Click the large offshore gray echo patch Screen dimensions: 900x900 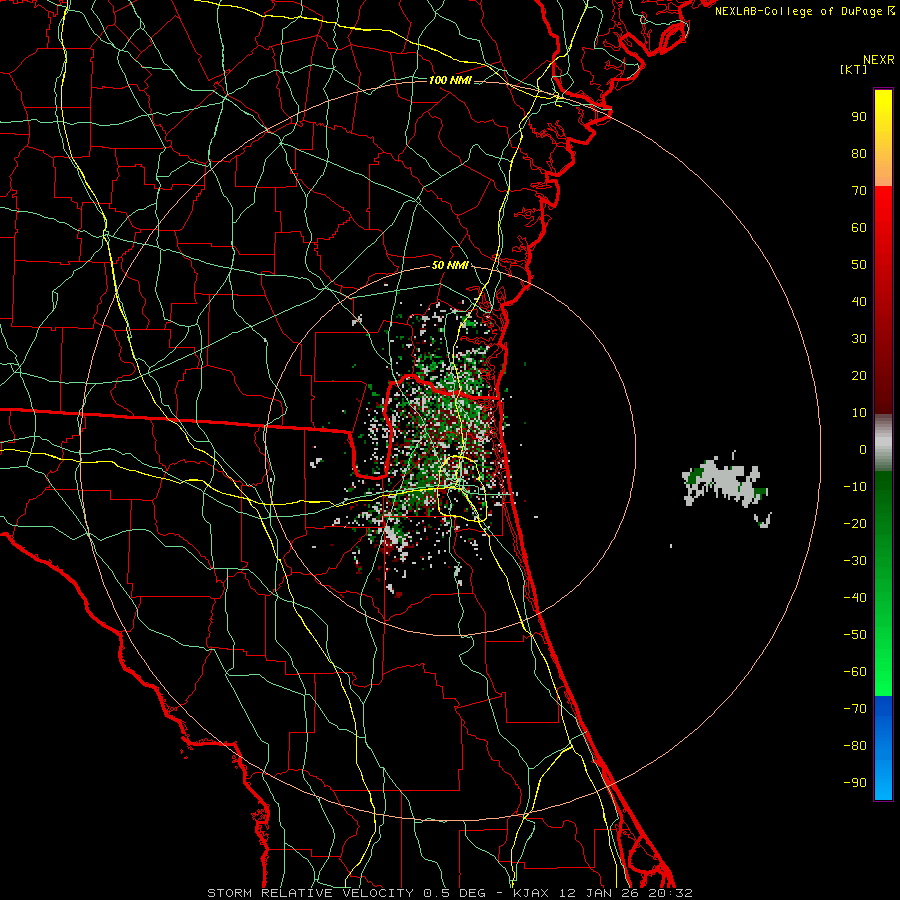(x=725, y=481)
